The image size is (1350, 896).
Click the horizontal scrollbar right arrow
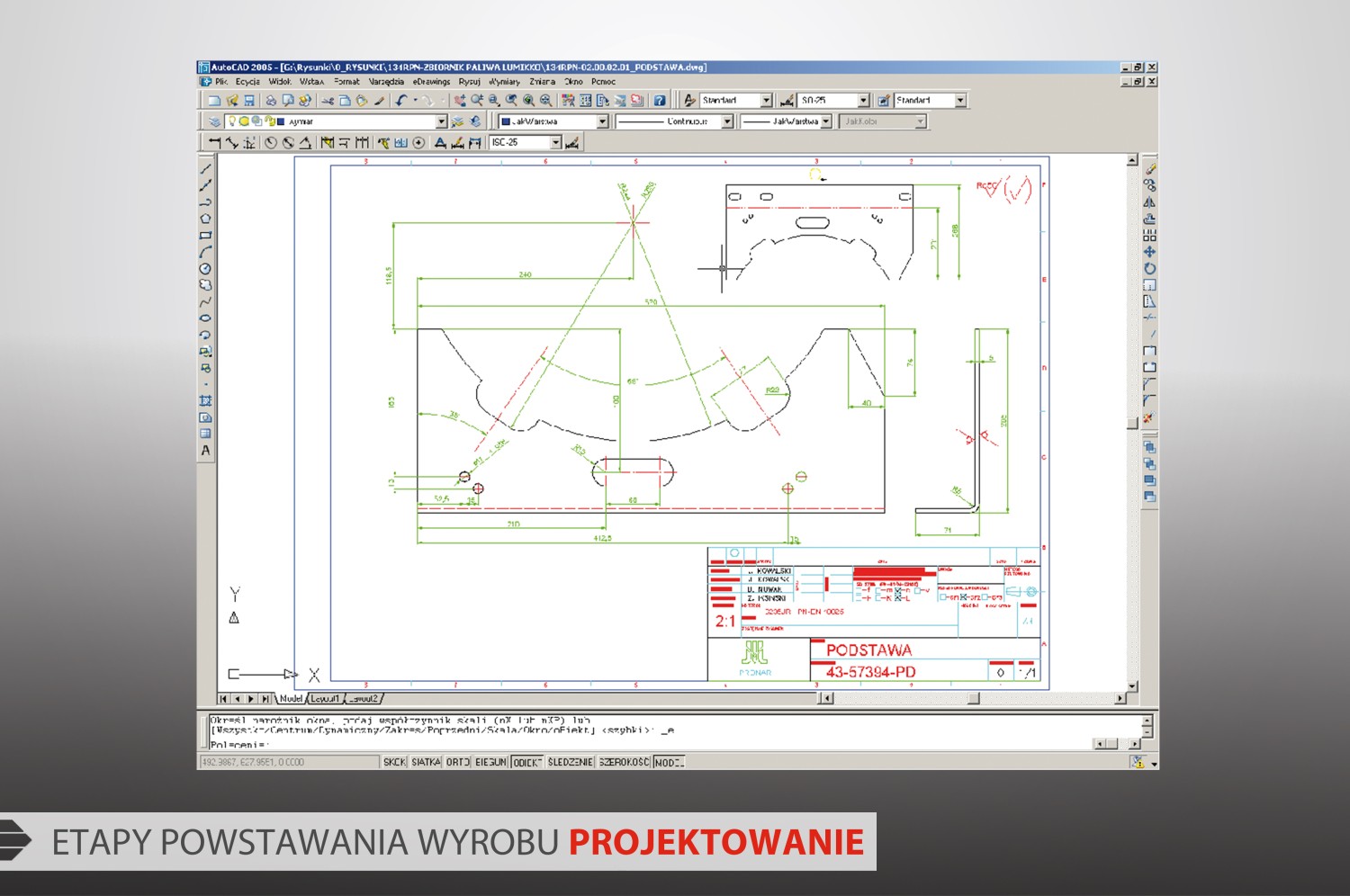click(x=1120, y=698)
